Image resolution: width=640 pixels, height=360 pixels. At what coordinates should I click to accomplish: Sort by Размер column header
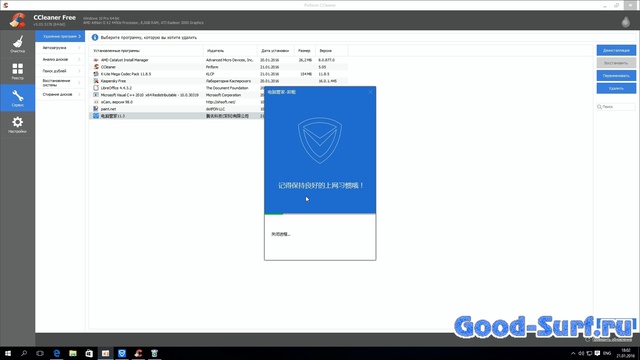(304, 51)
